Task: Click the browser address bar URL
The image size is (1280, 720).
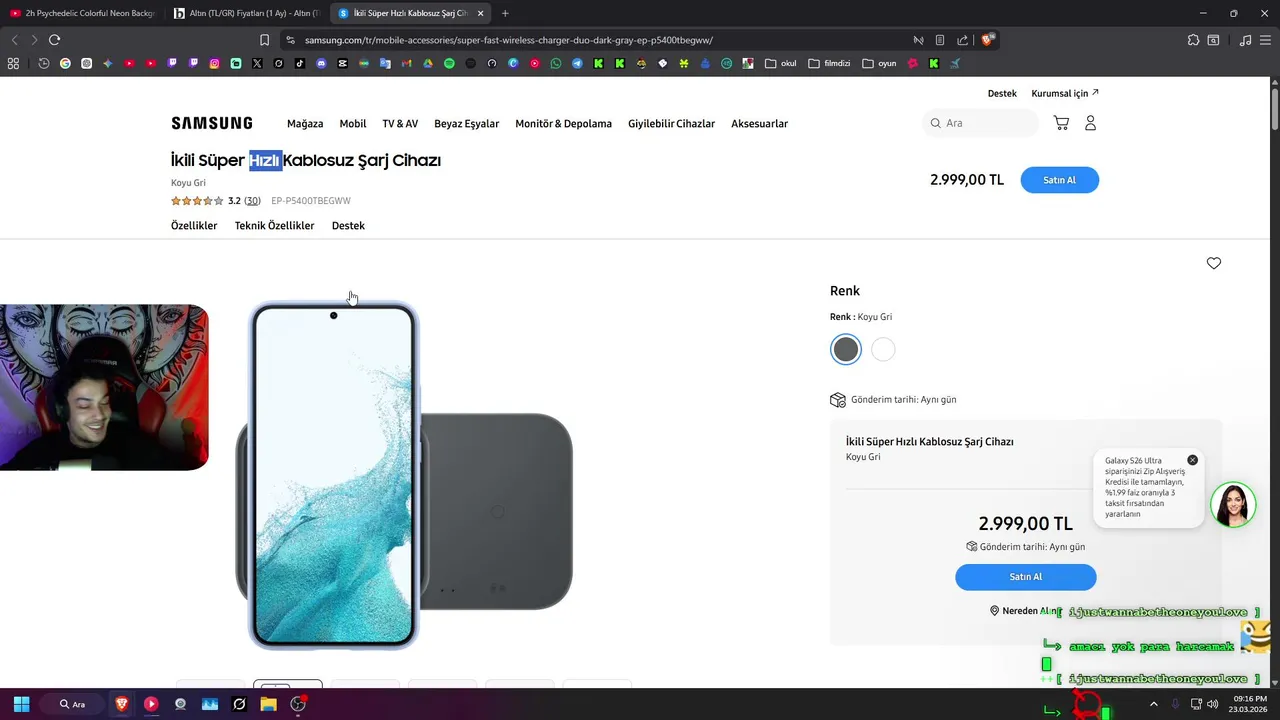Action: [509, 40]
